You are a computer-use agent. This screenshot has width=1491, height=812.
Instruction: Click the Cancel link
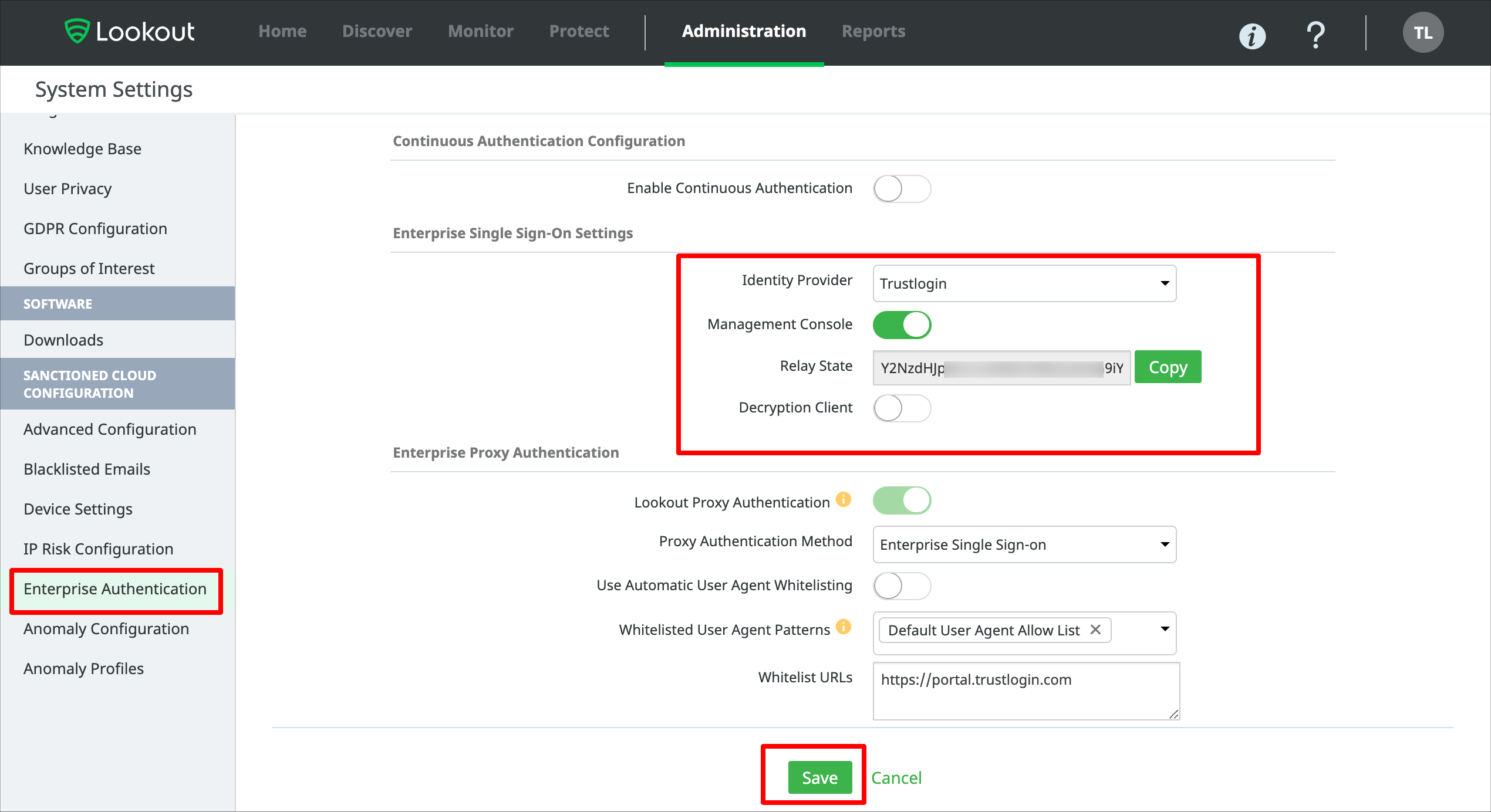[896, 778]
